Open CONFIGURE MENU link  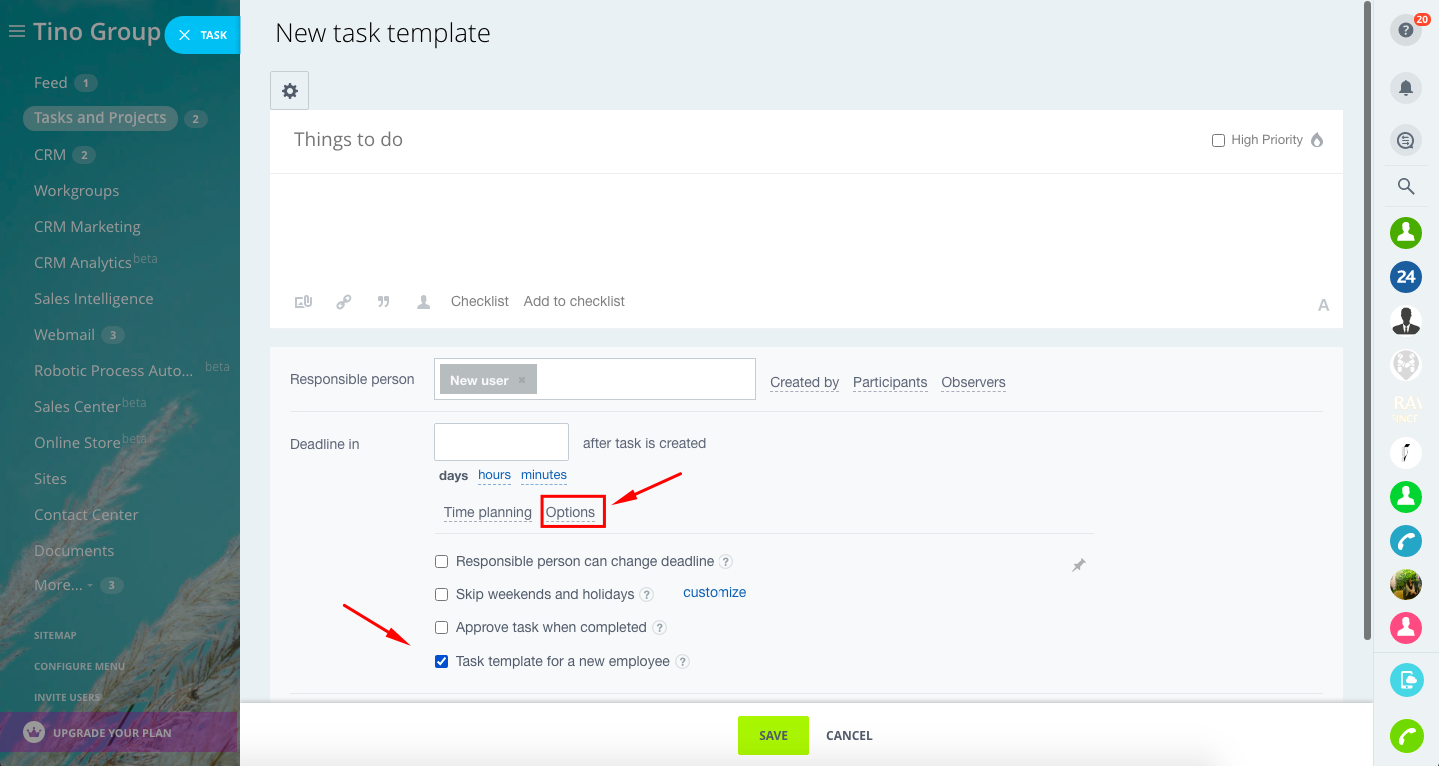(79, 666)
